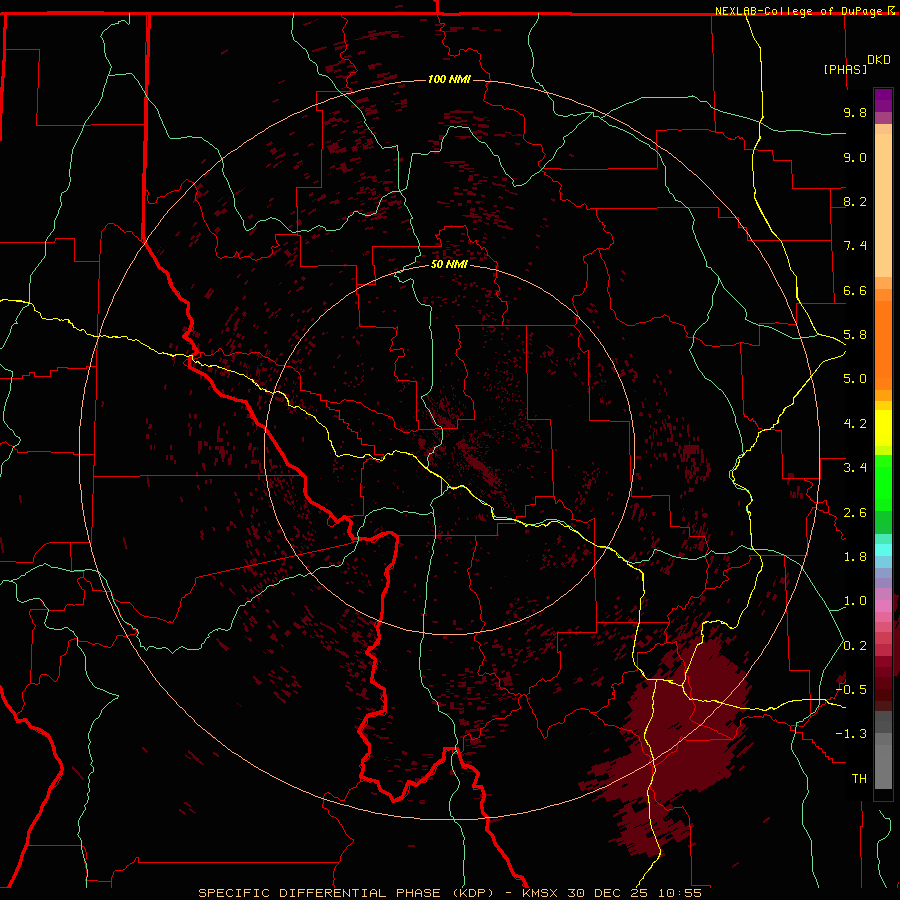Click the DKD label above the legend
The image size is (900, 900).
point(879,60)
